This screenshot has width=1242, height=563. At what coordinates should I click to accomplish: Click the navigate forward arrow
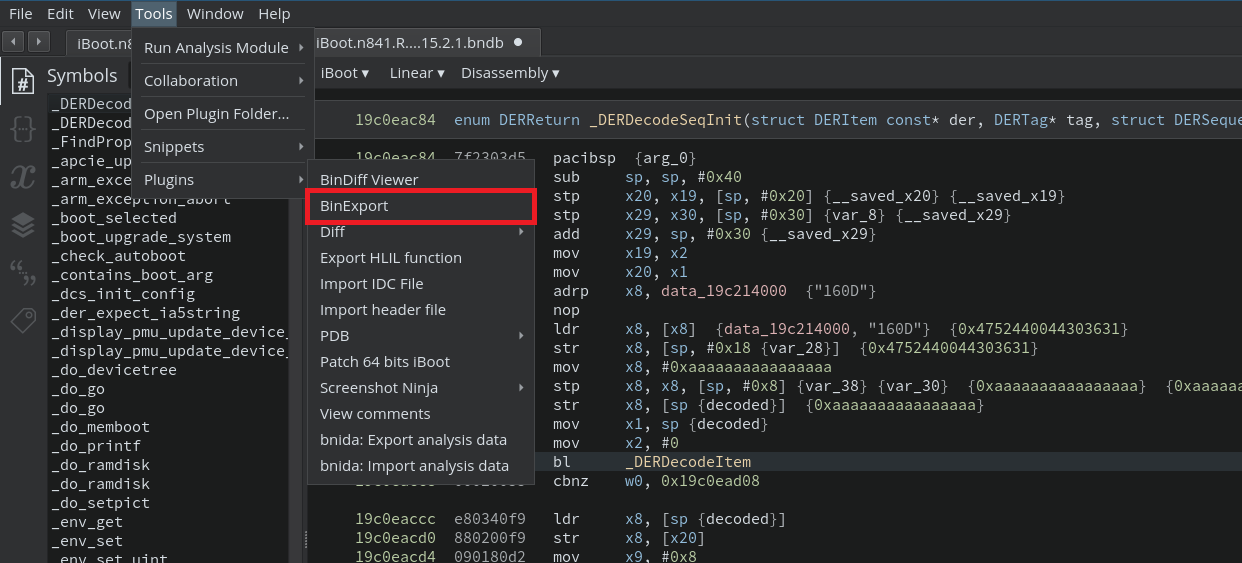pyautogui.click(x=38, y=42)
